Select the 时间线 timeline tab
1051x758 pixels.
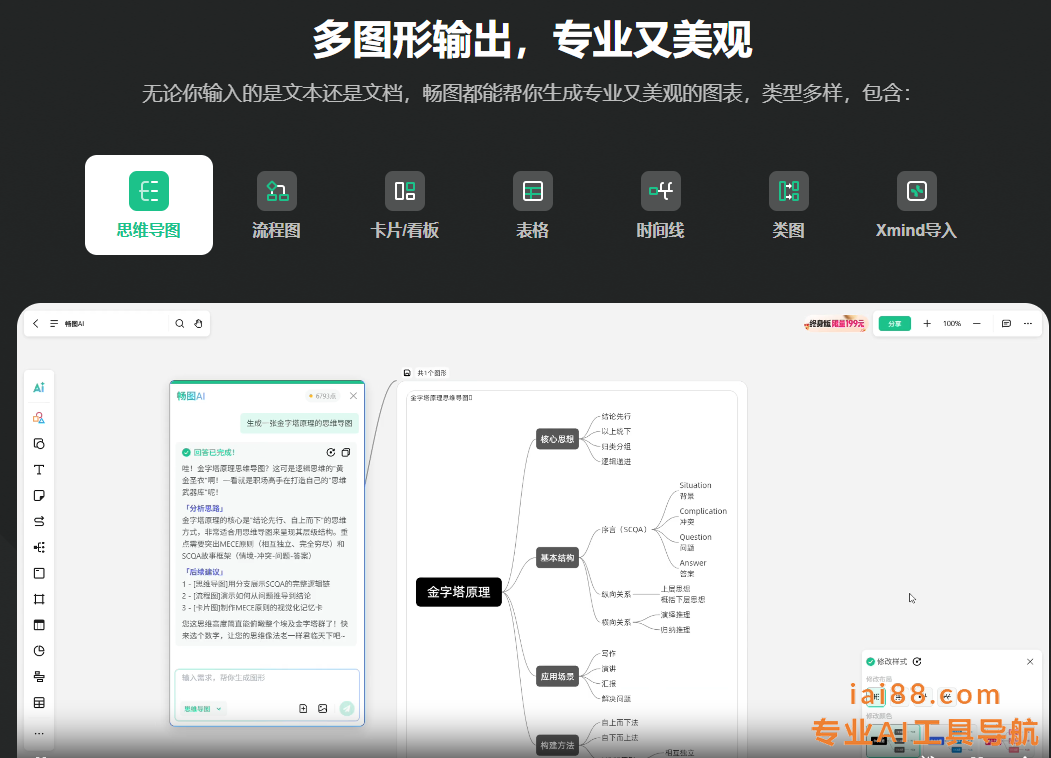[x=660, y=205]
